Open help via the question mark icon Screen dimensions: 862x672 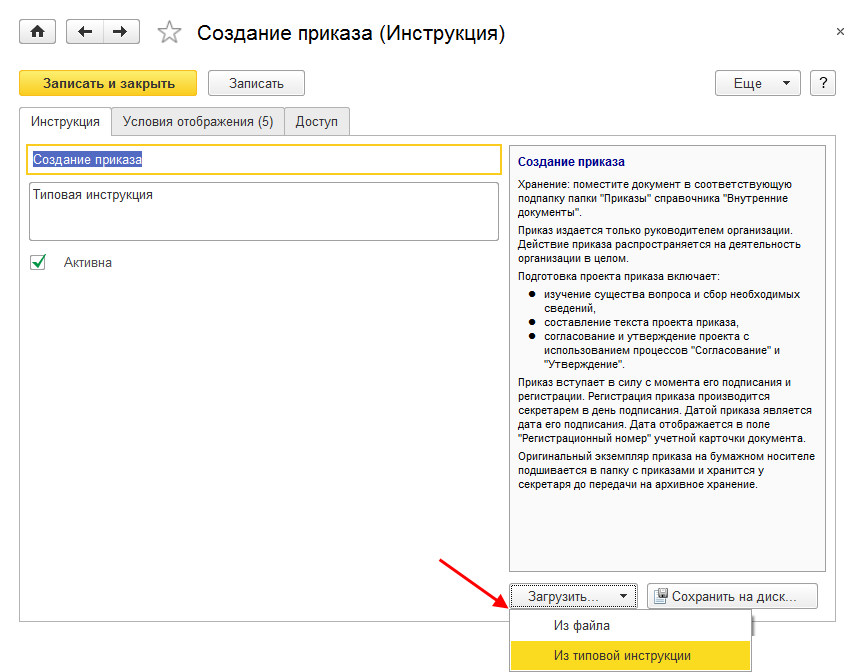[822, 83]
